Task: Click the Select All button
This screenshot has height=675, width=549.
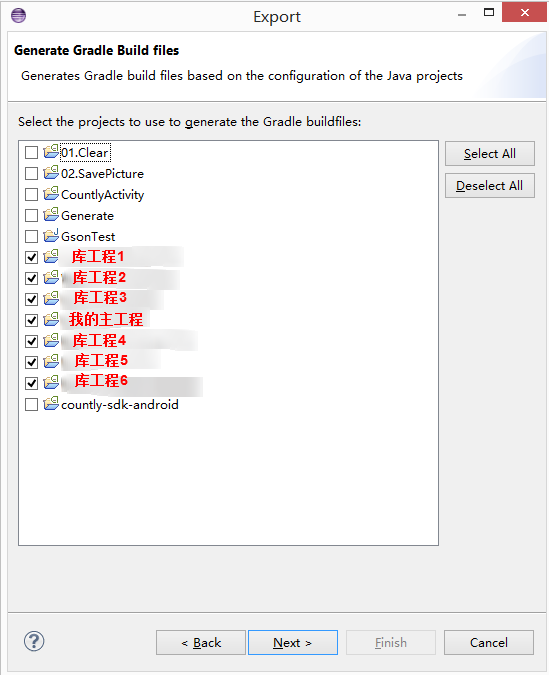Action: pyautogui.click(x=490, y=154)
